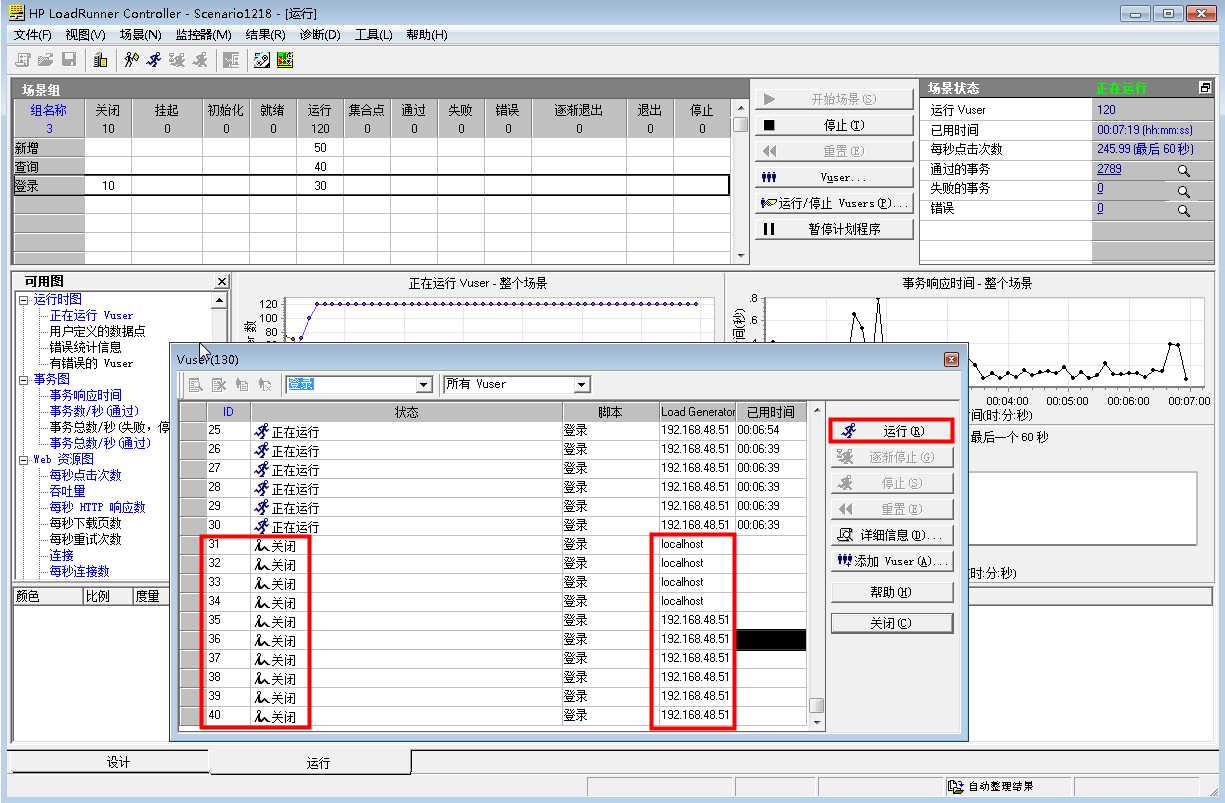This screenshot has width=1225, height=803.
Task: Collapse the Web 资源图 tree node
Action: (x=24, y=459)
